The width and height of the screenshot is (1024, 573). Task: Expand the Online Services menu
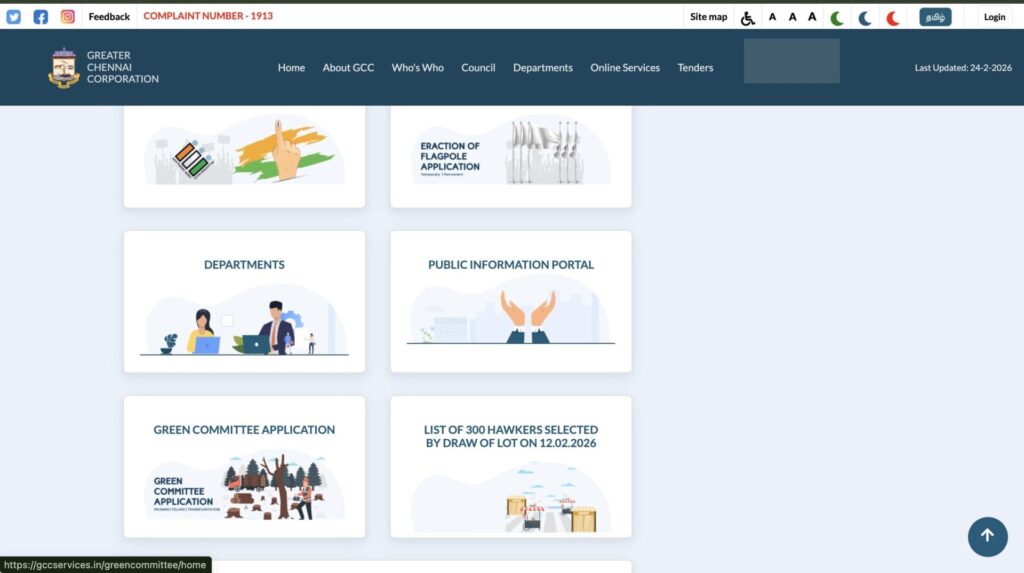[625, 68]
